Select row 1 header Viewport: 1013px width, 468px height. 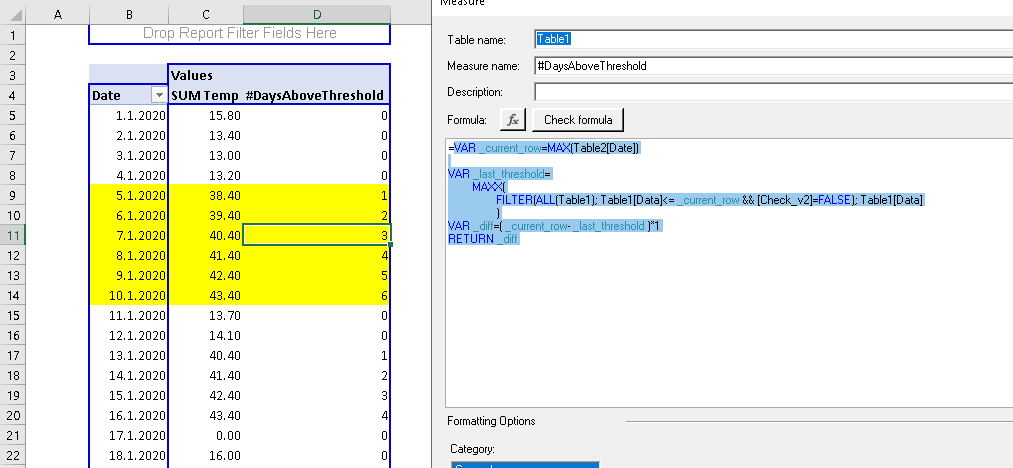[x=12, y=34]
